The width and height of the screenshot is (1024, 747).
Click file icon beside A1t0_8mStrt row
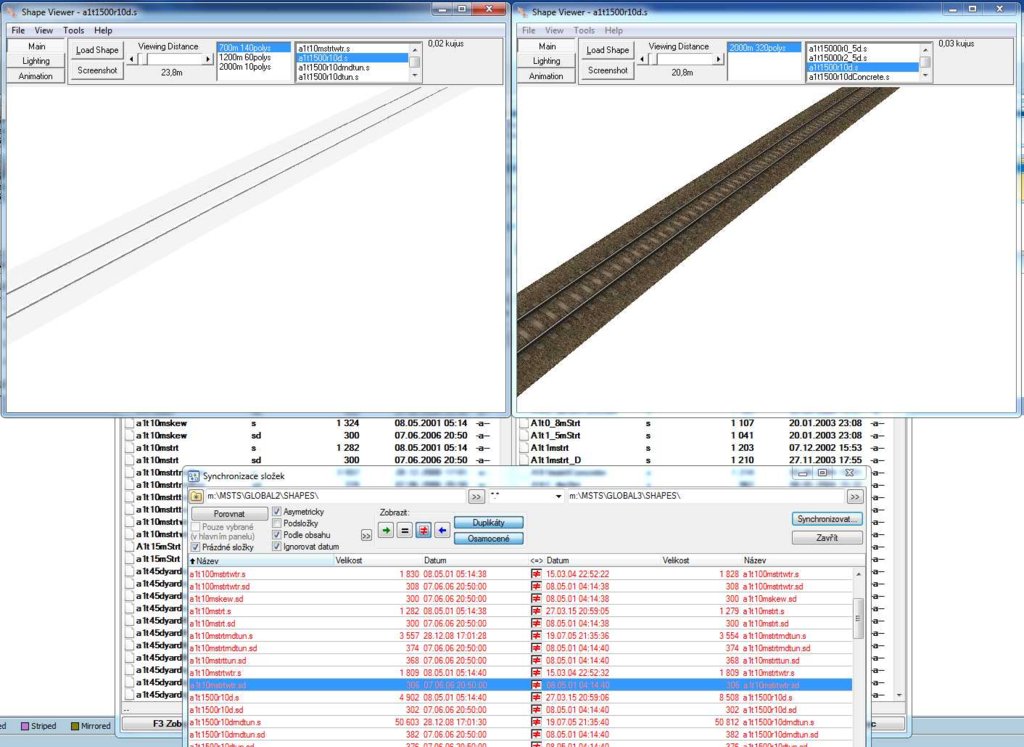tap(523, 423)
